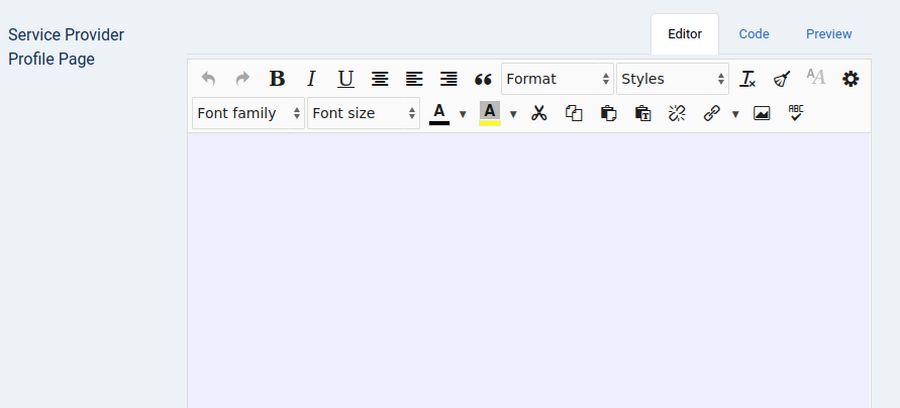The image size is (900, 408).
Task: Toggle underline formatting
Action: click(x=345, y=79)
